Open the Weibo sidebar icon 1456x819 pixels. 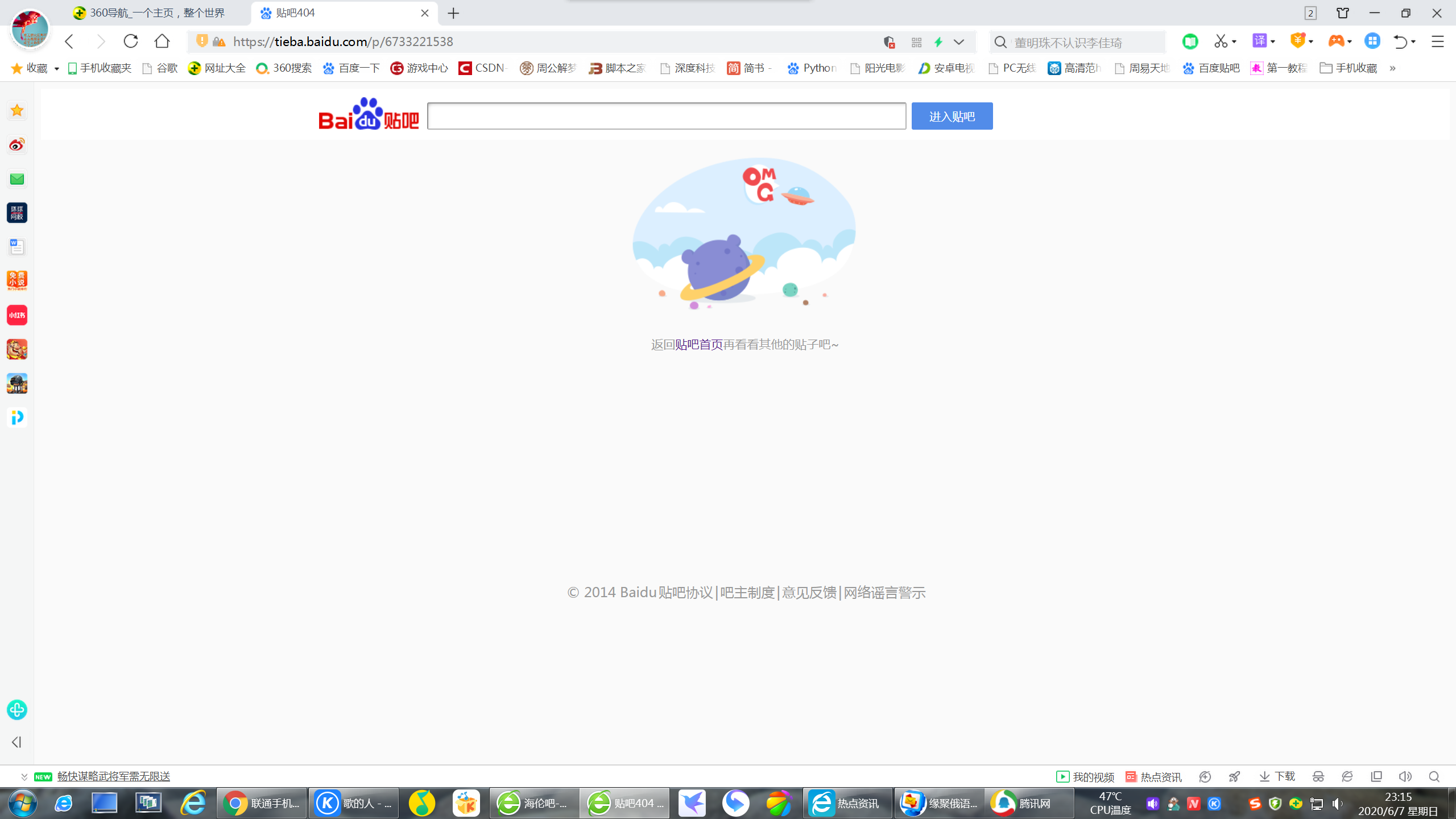tap(17, 145)
